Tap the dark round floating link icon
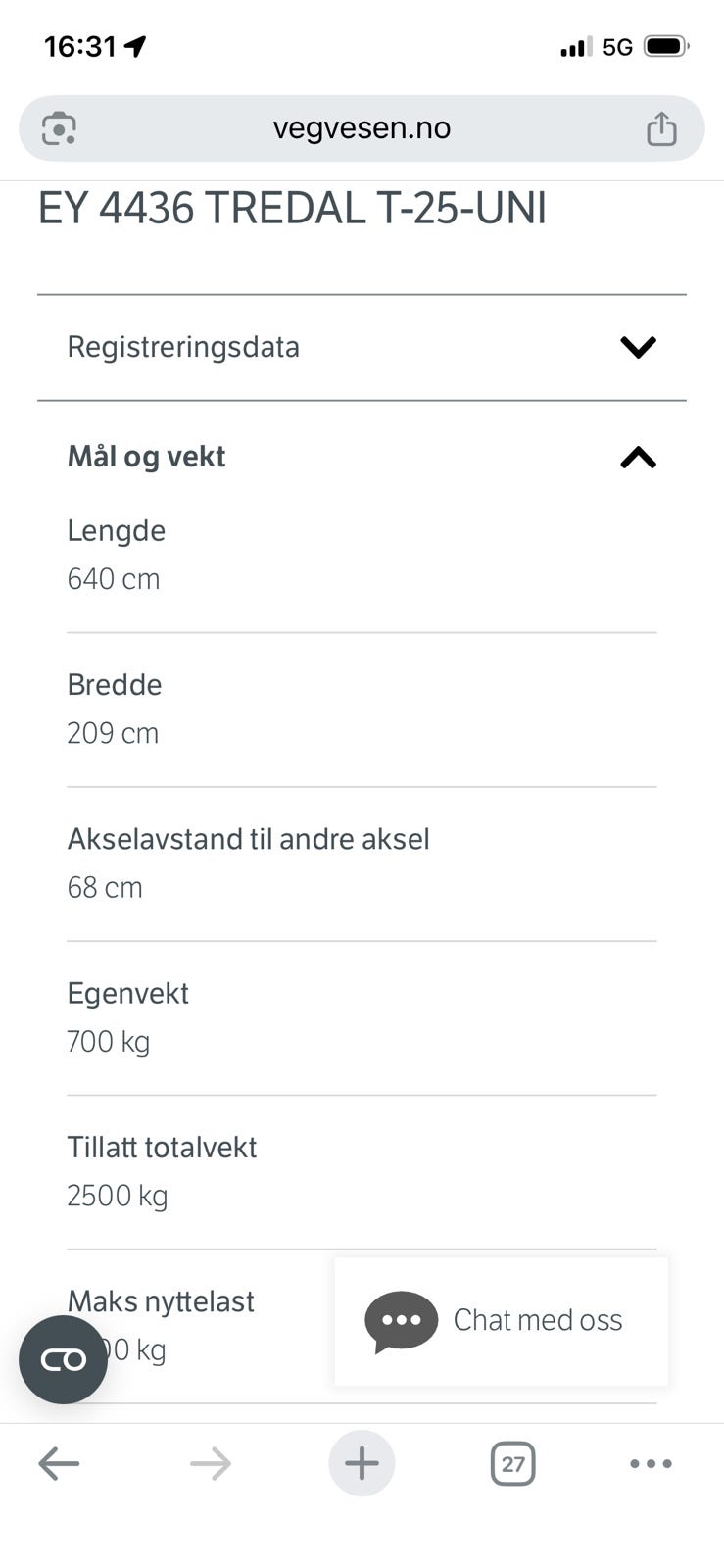The height and width of the screenshot is (1568, 724). pyautogui.click(x=63, y=1359)
